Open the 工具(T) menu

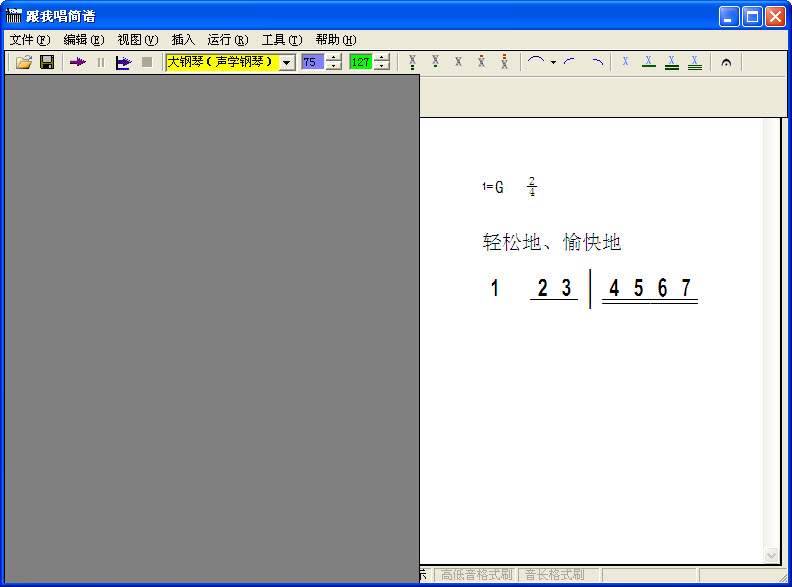point(282,40)
